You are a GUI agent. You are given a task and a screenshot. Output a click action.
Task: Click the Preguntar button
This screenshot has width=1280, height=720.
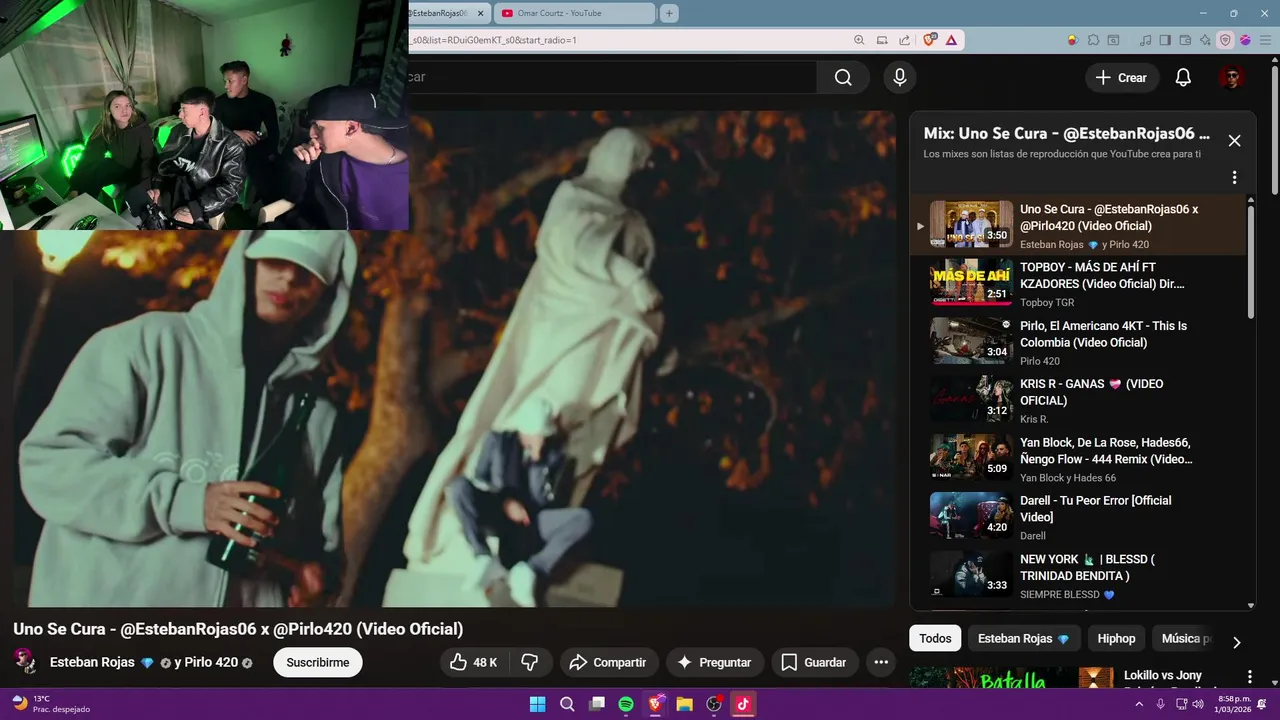click(x=714, y=662)
